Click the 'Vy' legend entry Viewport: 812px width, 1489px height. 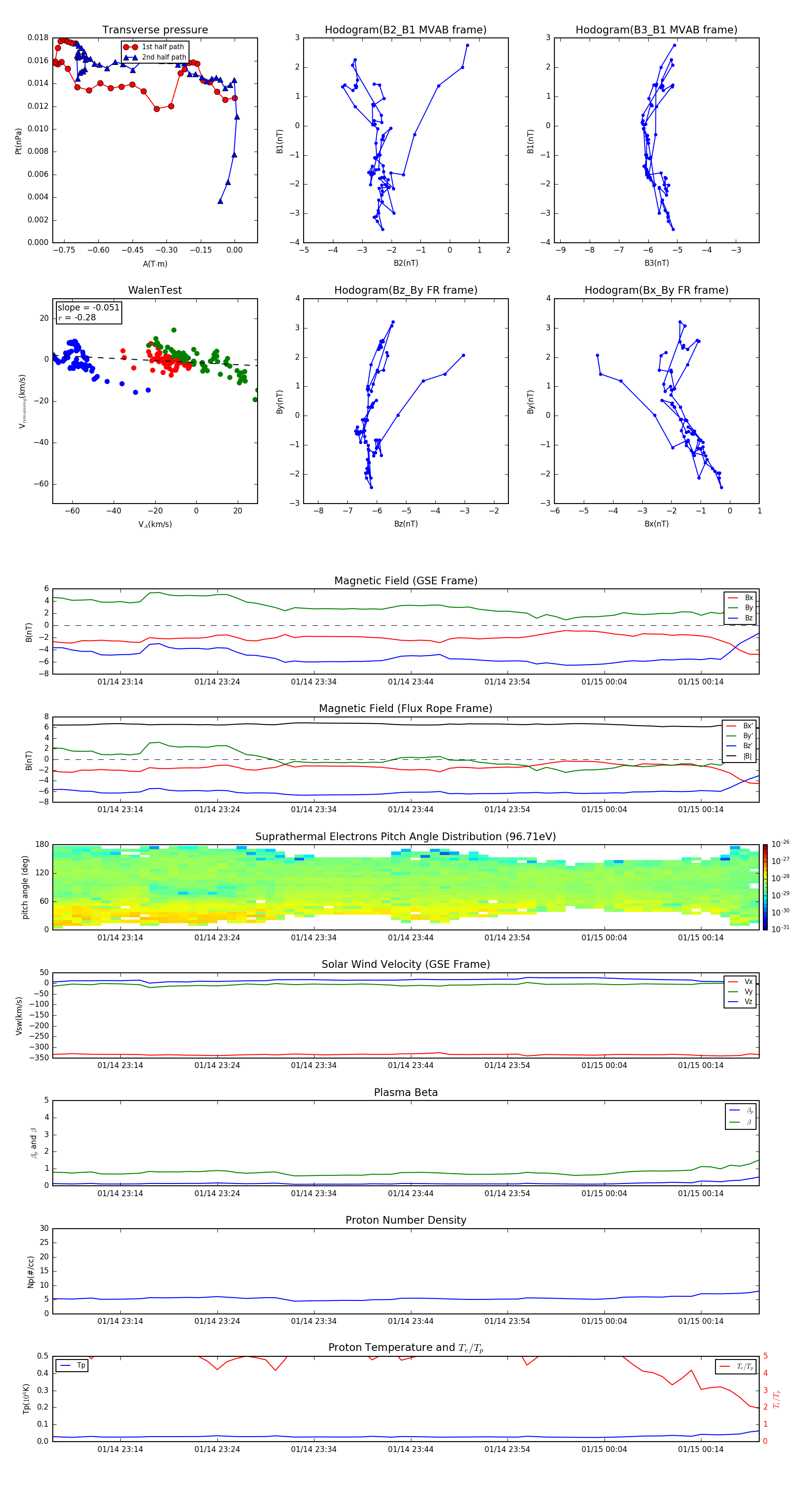740,992
